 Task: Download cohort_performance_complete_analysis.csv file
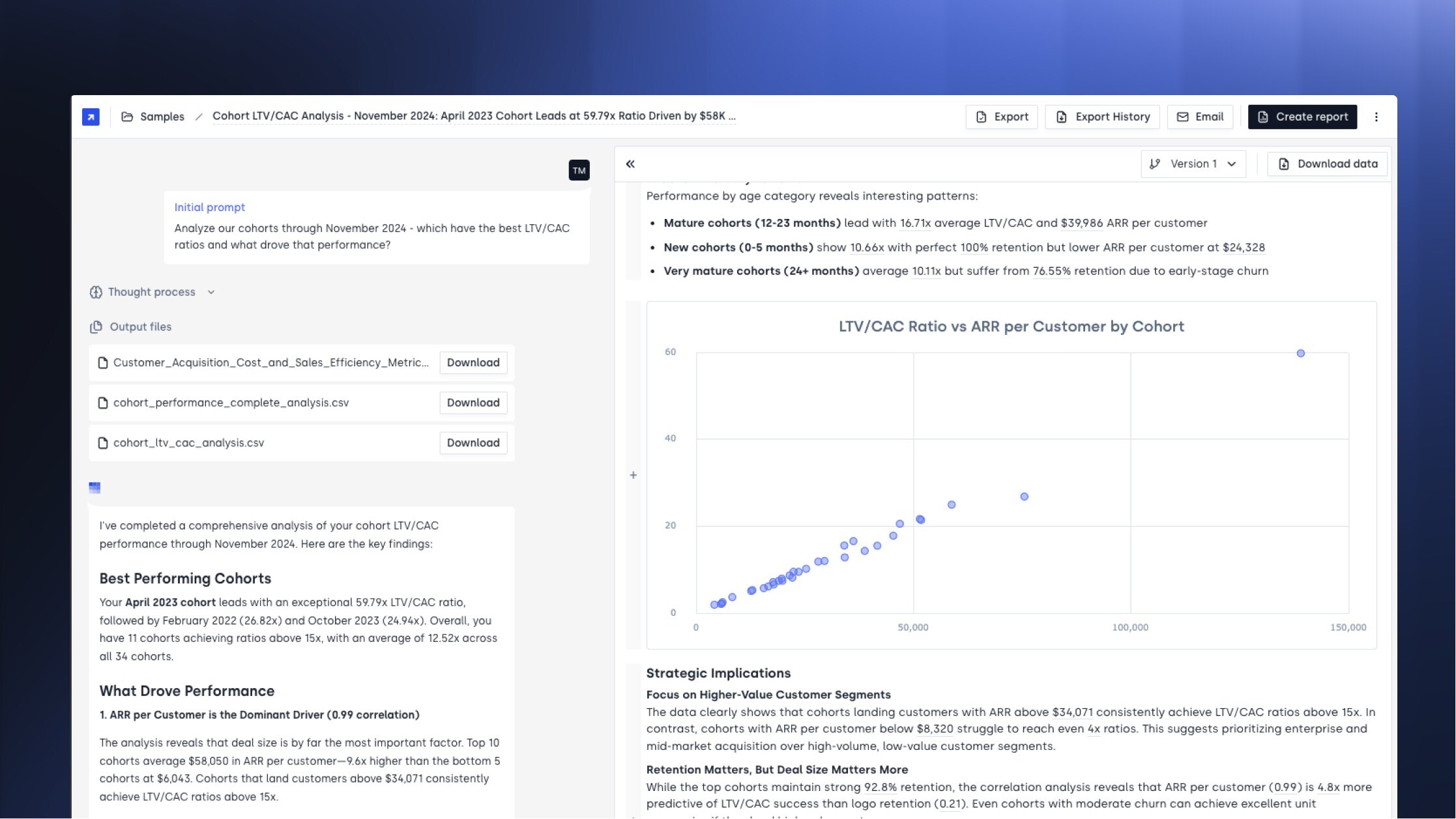pyautogui.click(x=473, y=403)
